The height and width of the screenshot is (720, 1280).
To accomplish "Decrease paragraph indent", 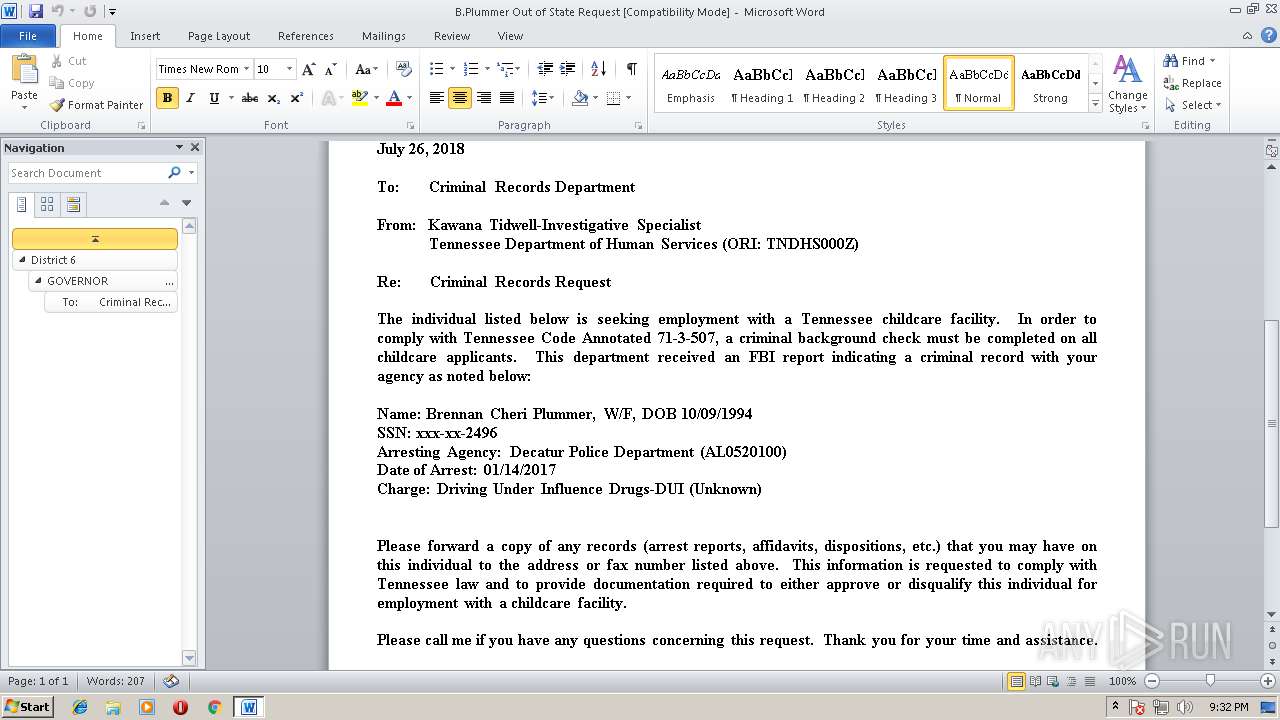I will point(545,69).
